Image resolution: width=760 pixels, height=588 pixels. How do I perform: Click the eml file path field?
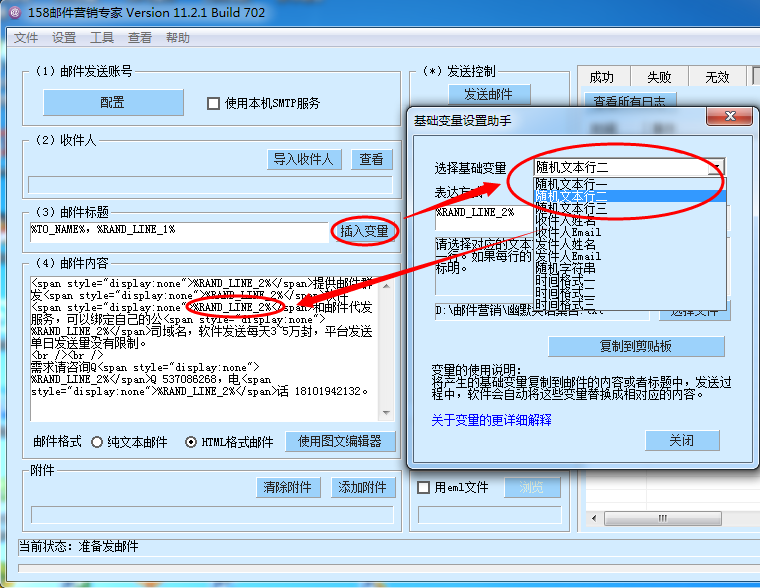pos(490,515)
